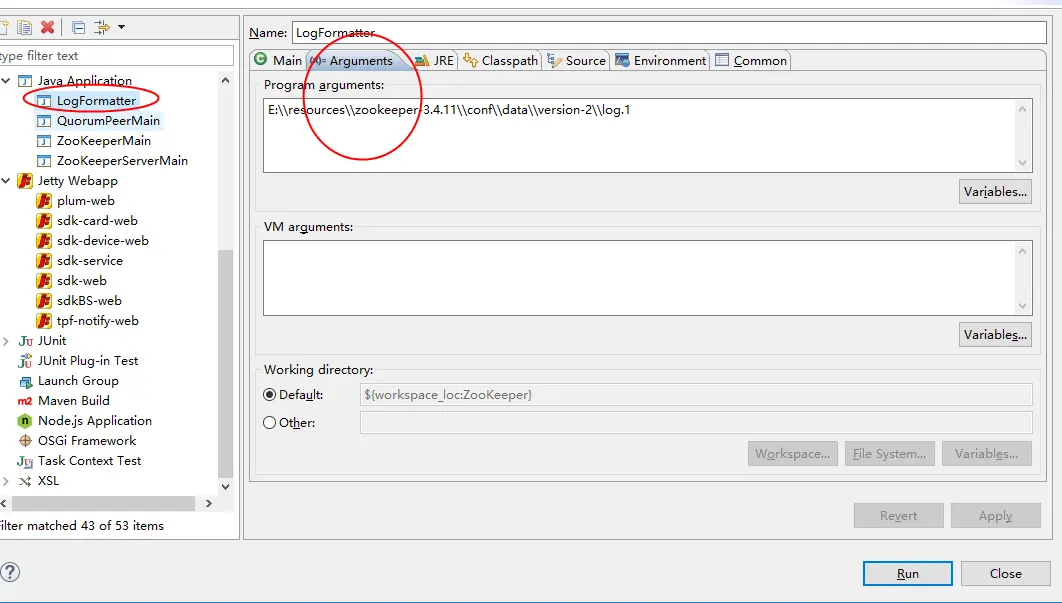Click the JUnit Plug-in Test icon

coord(25,360)
